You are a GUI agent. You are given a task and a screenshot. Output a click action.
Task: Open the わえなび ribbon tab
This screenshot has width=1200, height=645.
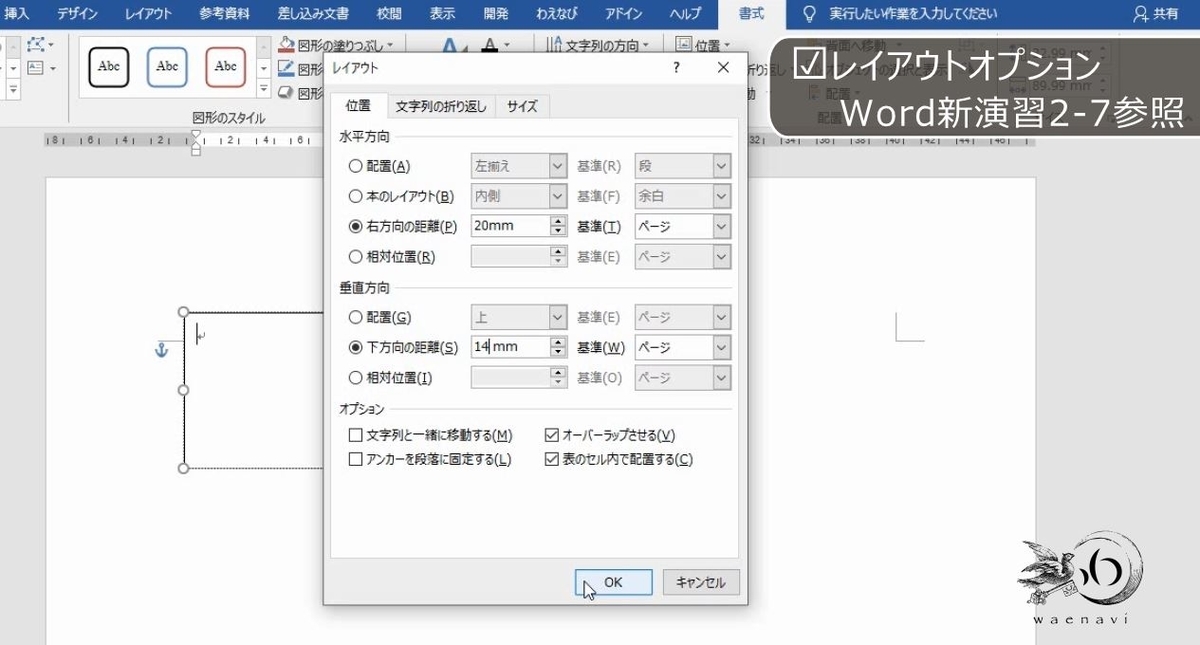coord(559,14)
